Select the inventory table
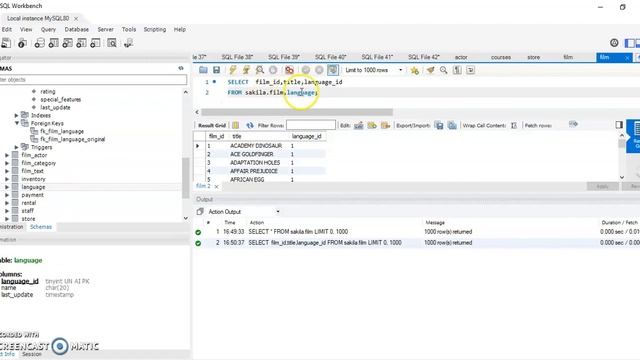 (33, 179)
